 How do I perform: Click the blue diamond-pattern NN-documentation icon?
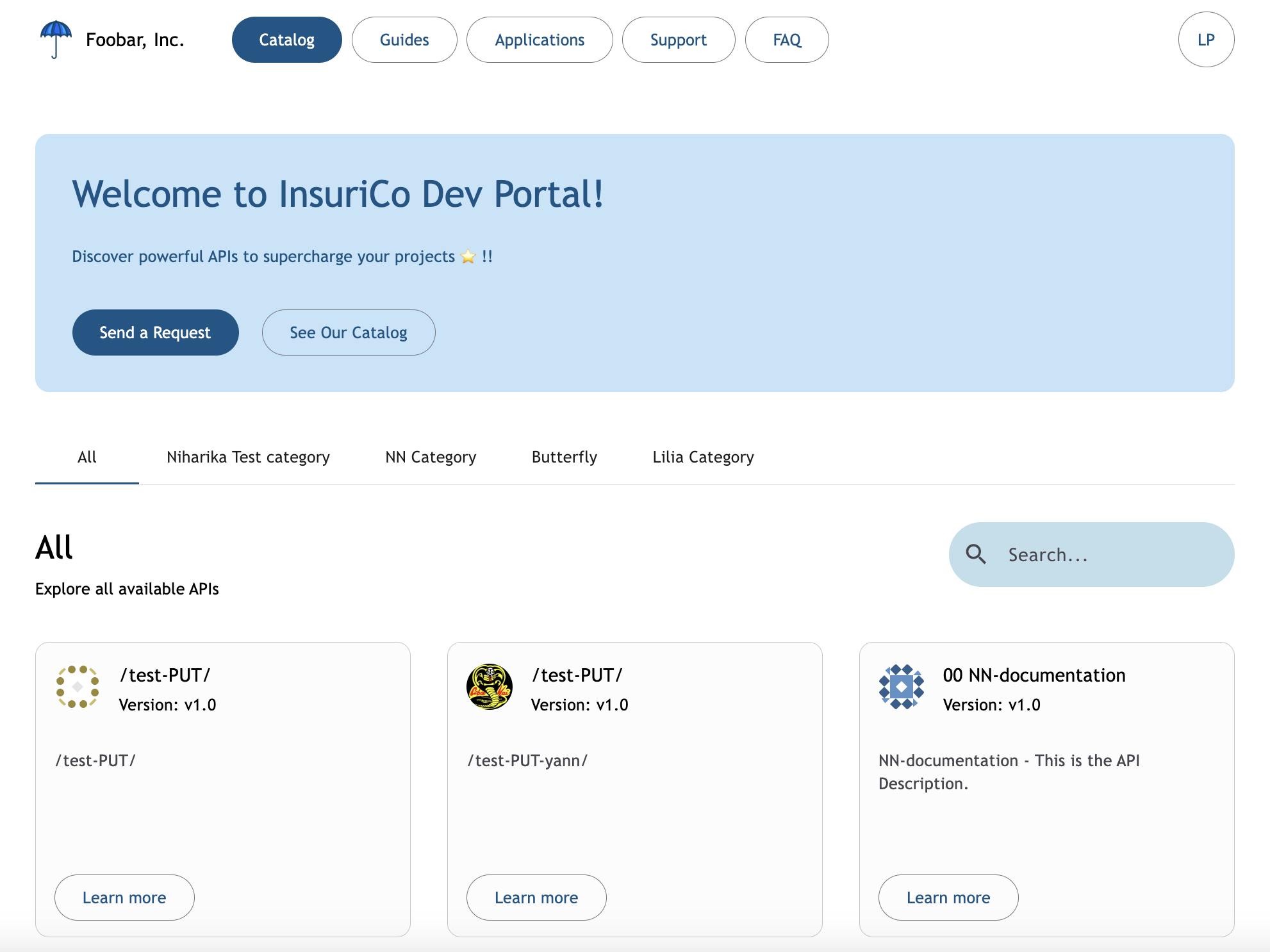902,687
